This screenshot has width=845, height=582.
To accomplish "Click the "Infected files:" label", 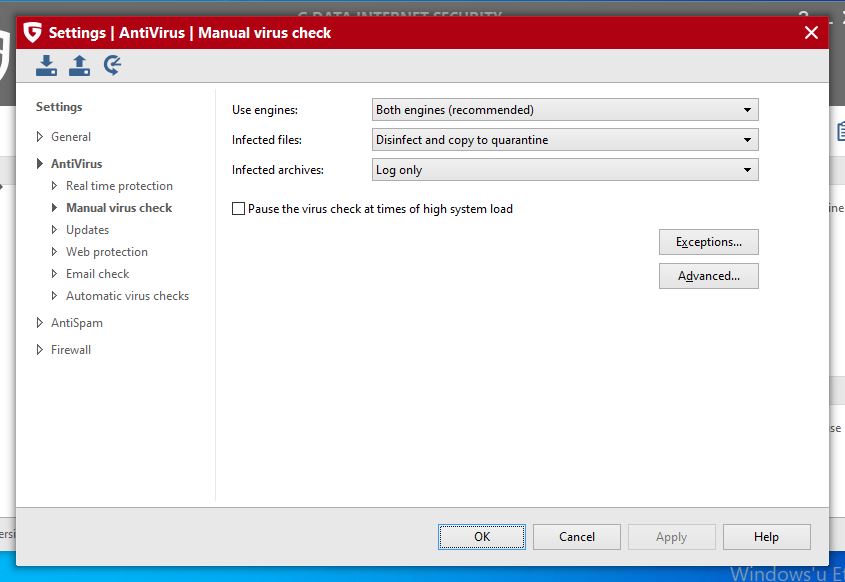I will (x=267, y=140).
